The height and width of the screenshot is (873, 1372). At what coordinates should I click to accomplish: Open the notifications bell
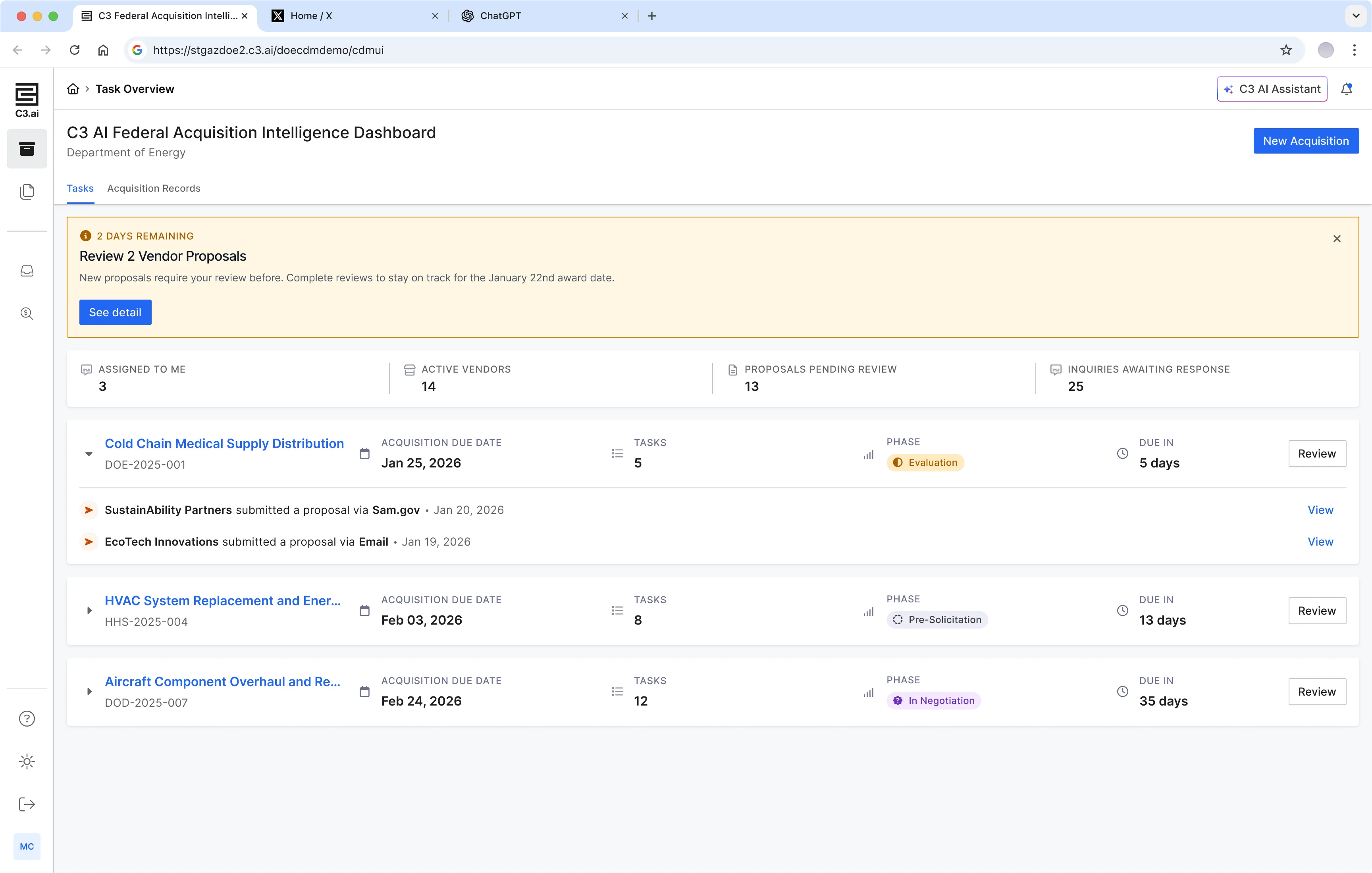(1347, 89)
